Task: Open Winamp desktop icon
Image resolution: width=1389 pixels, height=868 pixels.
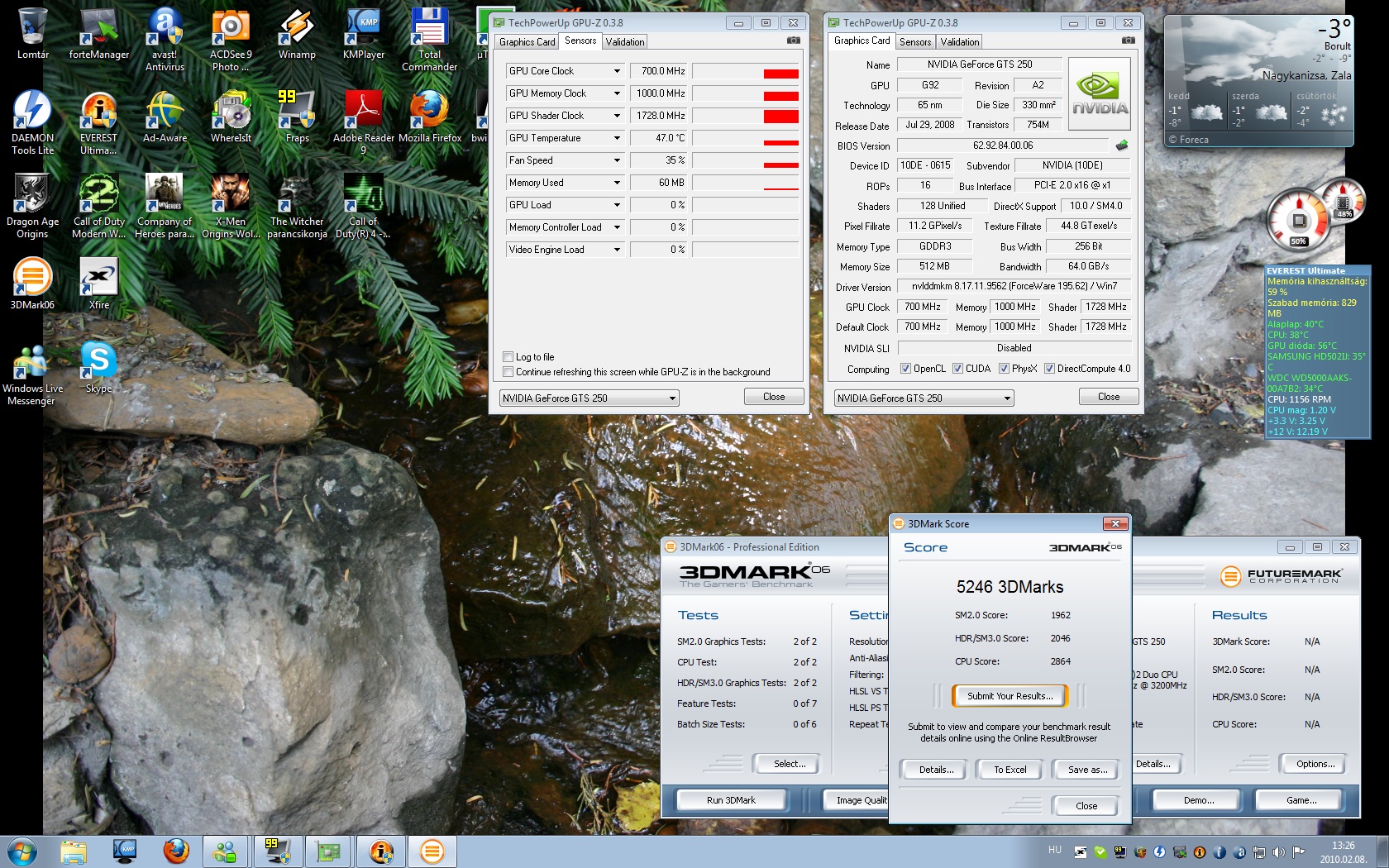Action: (297, 34)
